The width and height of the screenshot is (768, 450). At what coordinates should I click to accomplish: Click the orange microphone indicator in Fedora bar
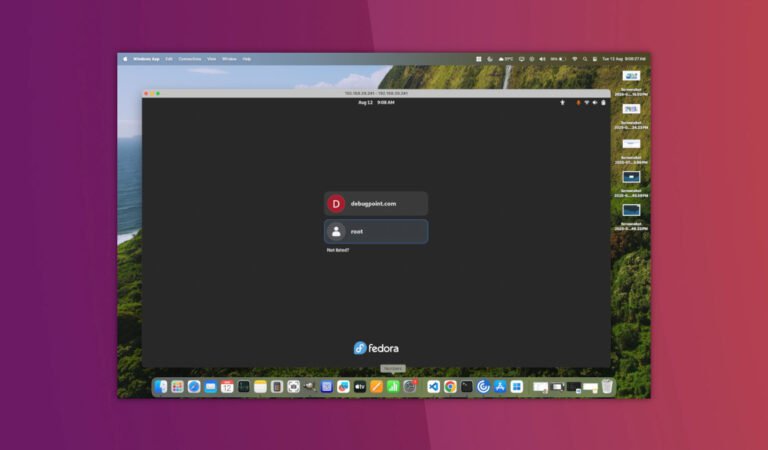click(x=578, y=102)
